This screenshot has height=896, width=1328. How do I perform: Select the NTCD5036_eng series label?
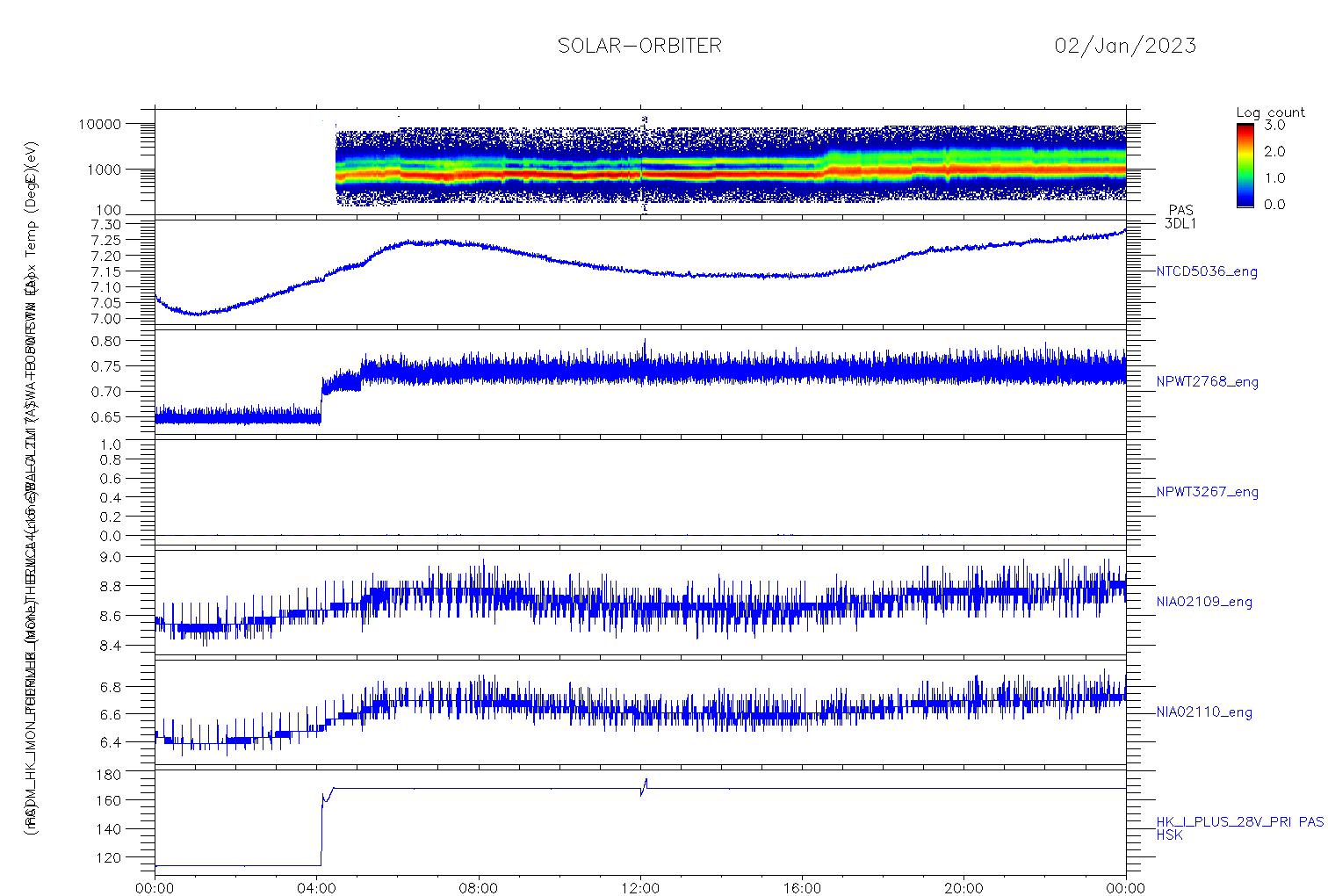[1207, 272]
